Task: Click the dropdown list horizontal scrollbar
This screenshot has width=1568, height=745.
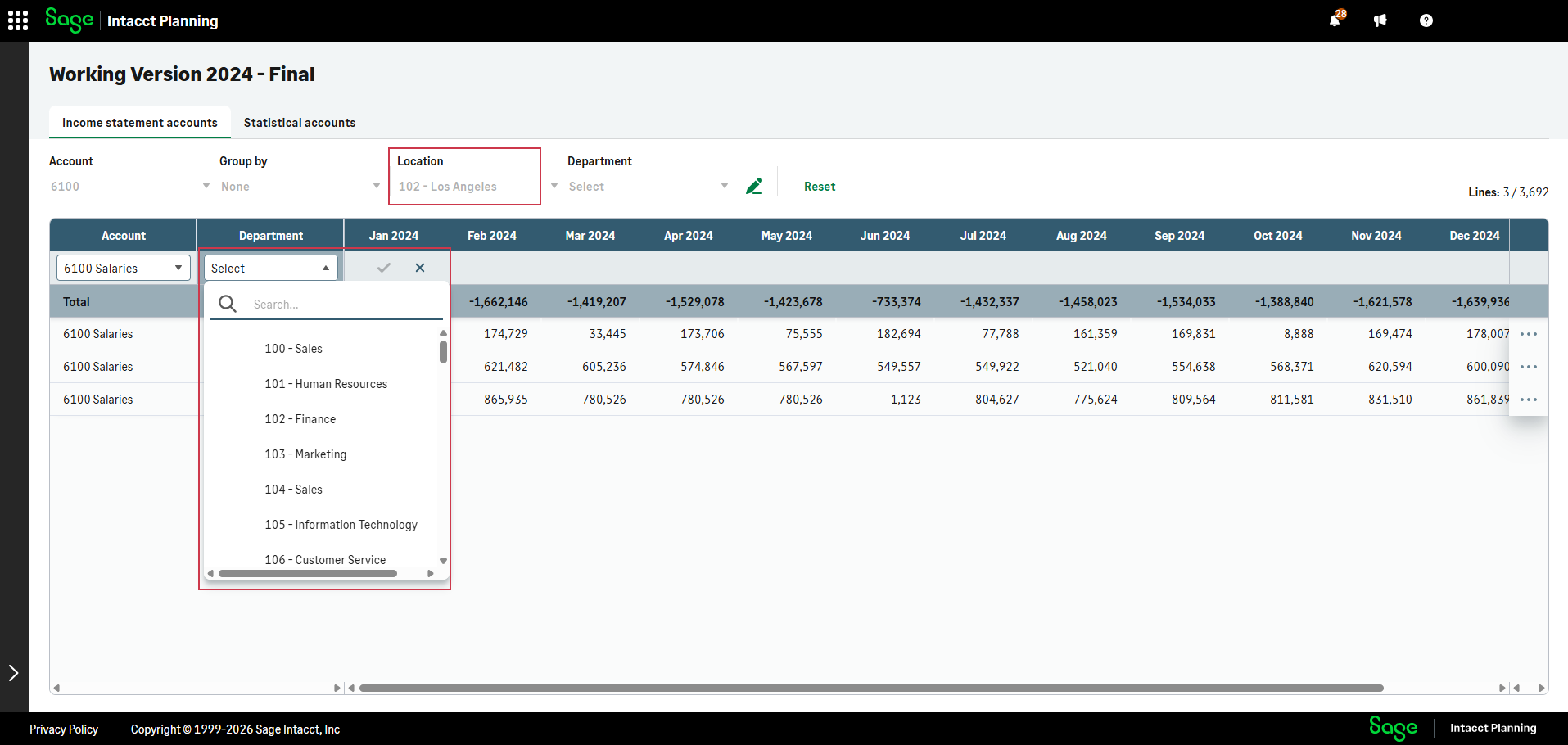Action: click(x=308, y=574)
